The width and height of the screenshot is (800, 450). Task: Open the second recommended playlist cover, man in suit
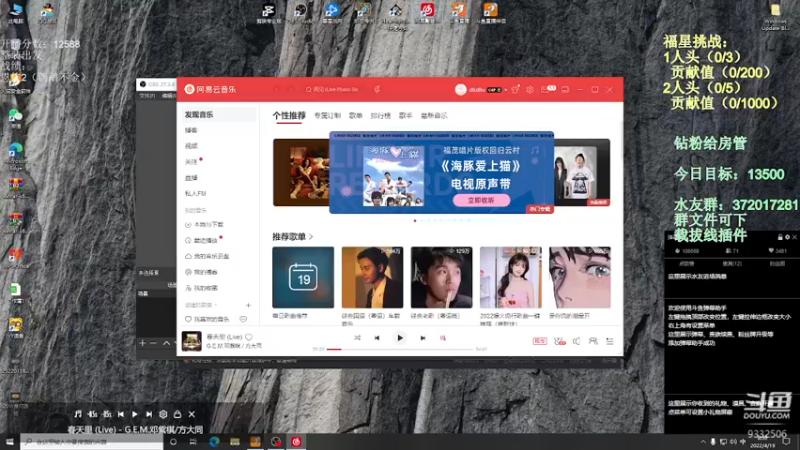(372, 278)
